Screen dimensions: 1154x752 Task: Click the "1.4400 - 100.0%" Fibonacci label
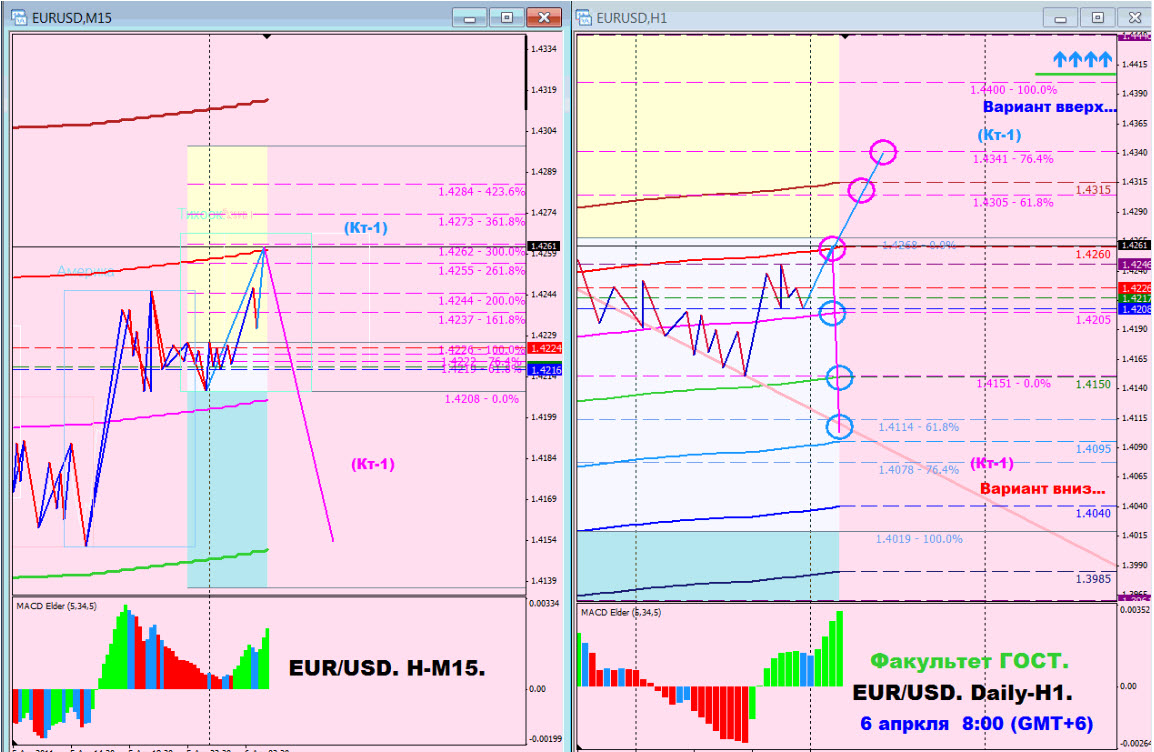tap(1013, 90)
